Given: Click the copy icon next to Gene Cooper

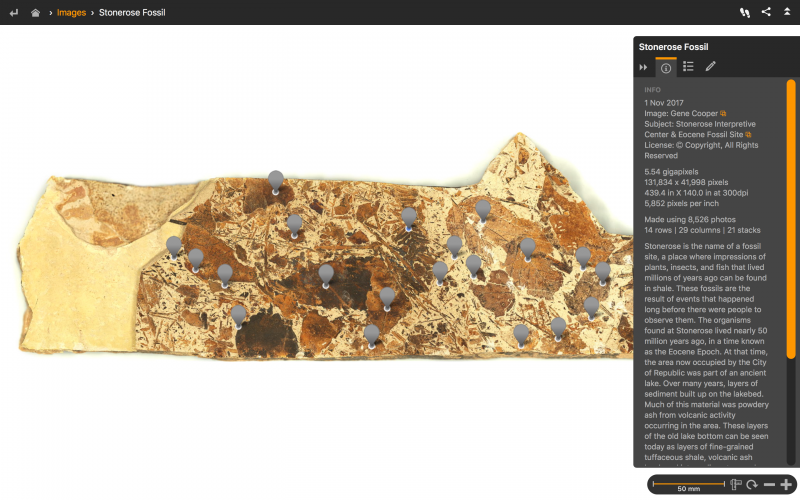Looking at the screenshot, I should 724,114.
